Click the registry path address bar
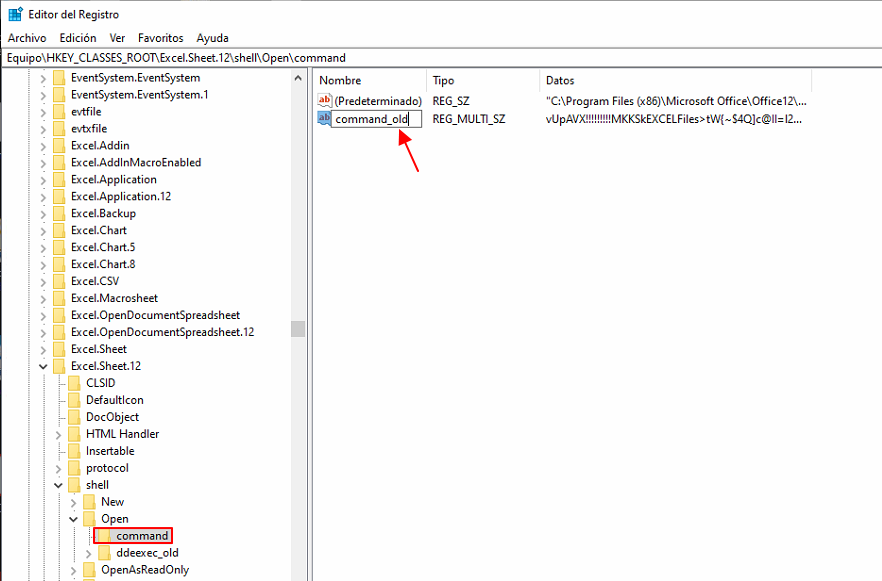The height and width of the screenshot is (581, 882). coord(441,58)
